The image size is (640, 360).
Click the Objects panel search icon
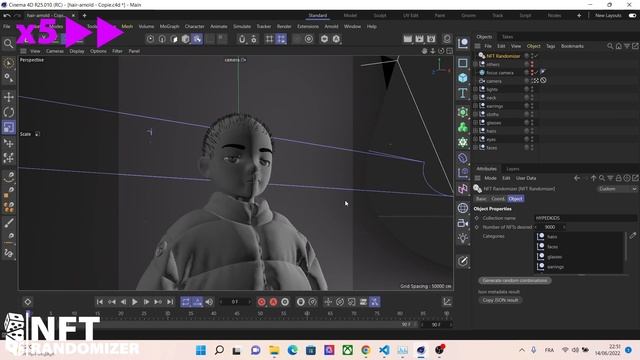[x=610, y=46]
